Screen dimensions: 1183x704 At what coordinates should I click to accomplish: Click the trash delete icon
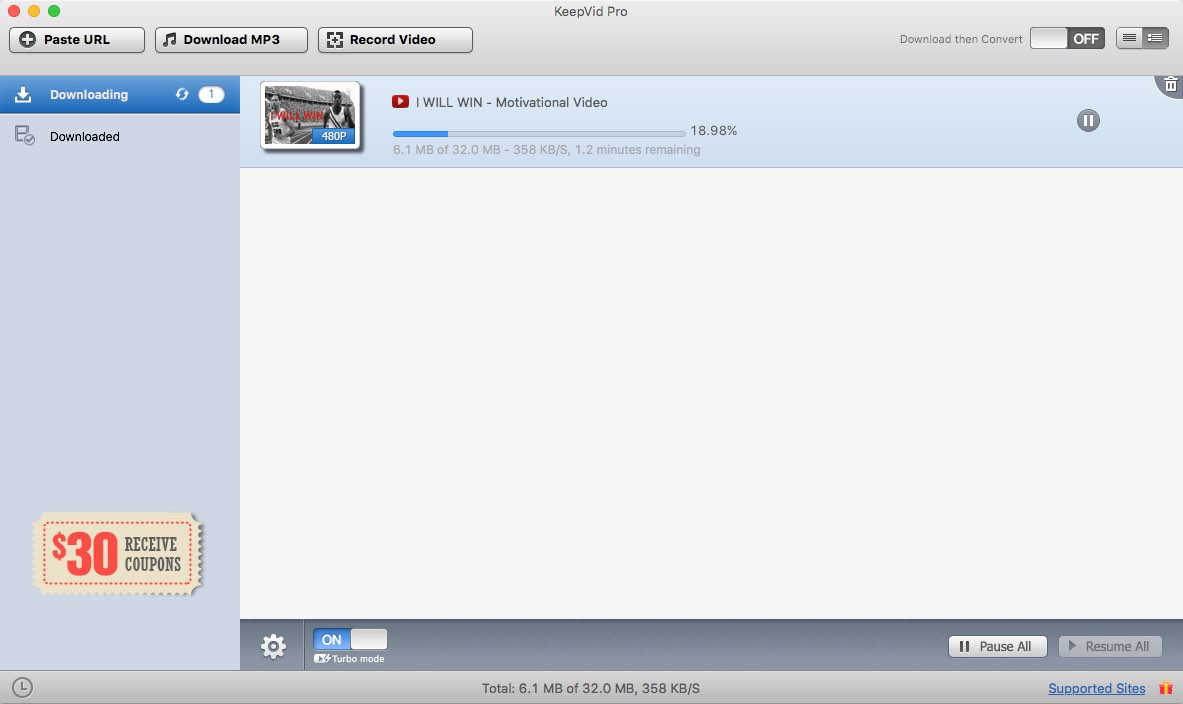[1171, 85]
